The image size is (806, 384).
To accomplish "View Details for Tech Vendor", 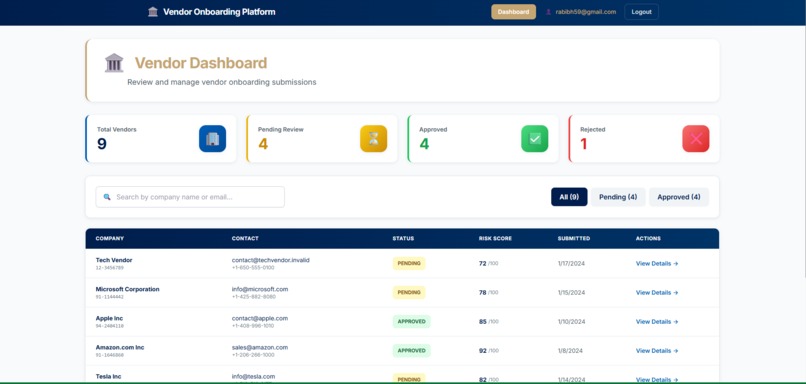I will point(657,263).
